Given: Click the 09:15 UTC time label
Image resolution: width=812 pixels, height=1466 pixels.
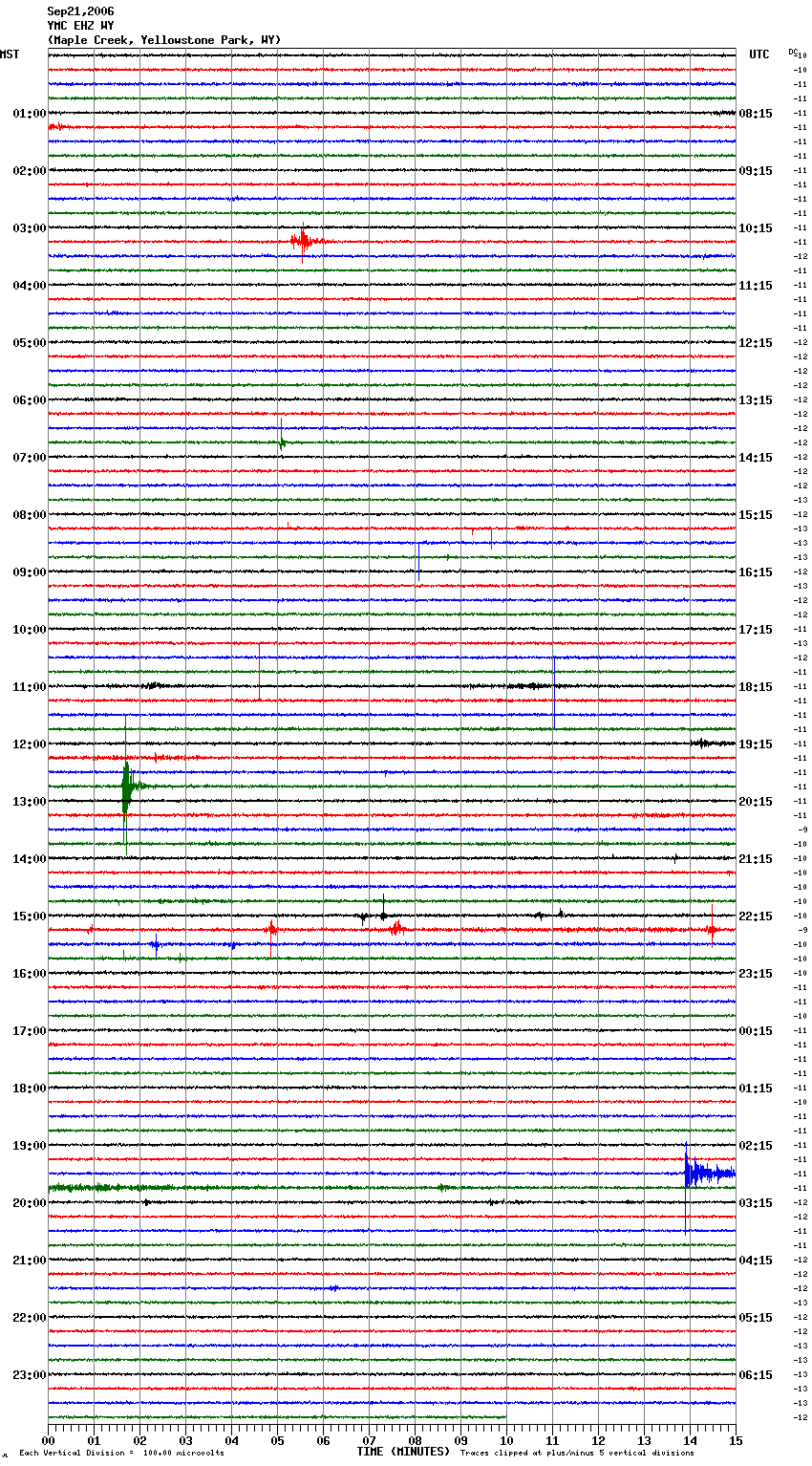Looking at the screenshot, I should tap(756, 171).
